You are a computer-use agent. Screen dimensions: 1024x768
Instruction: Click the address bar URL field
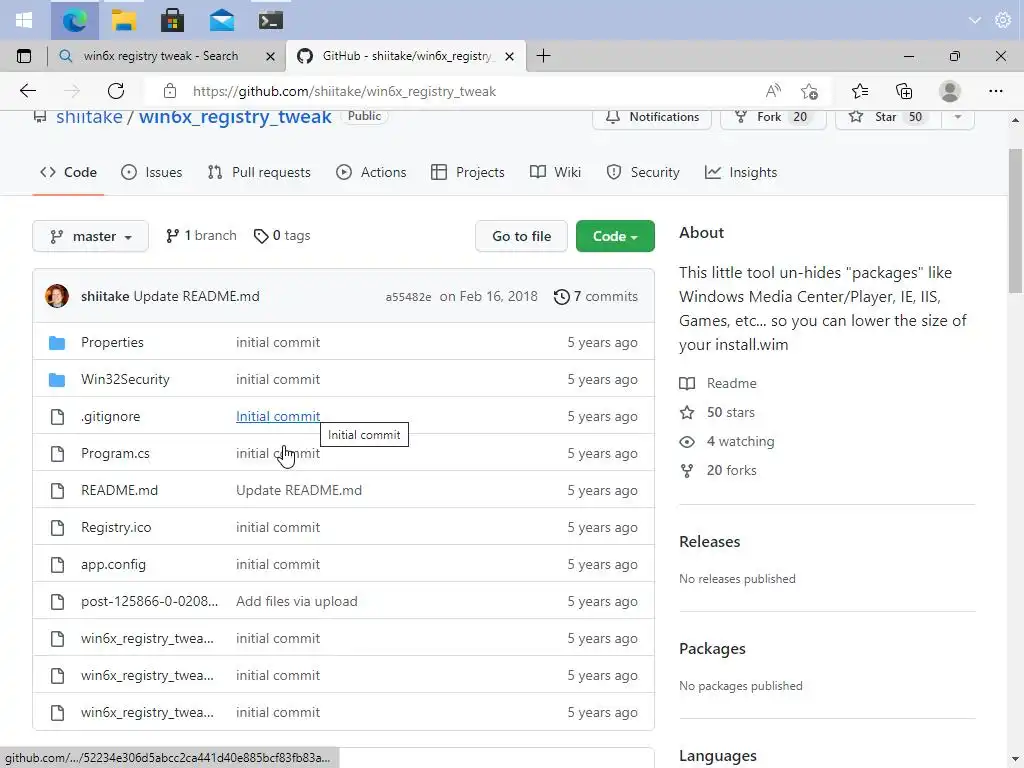(x=457, y=91)
